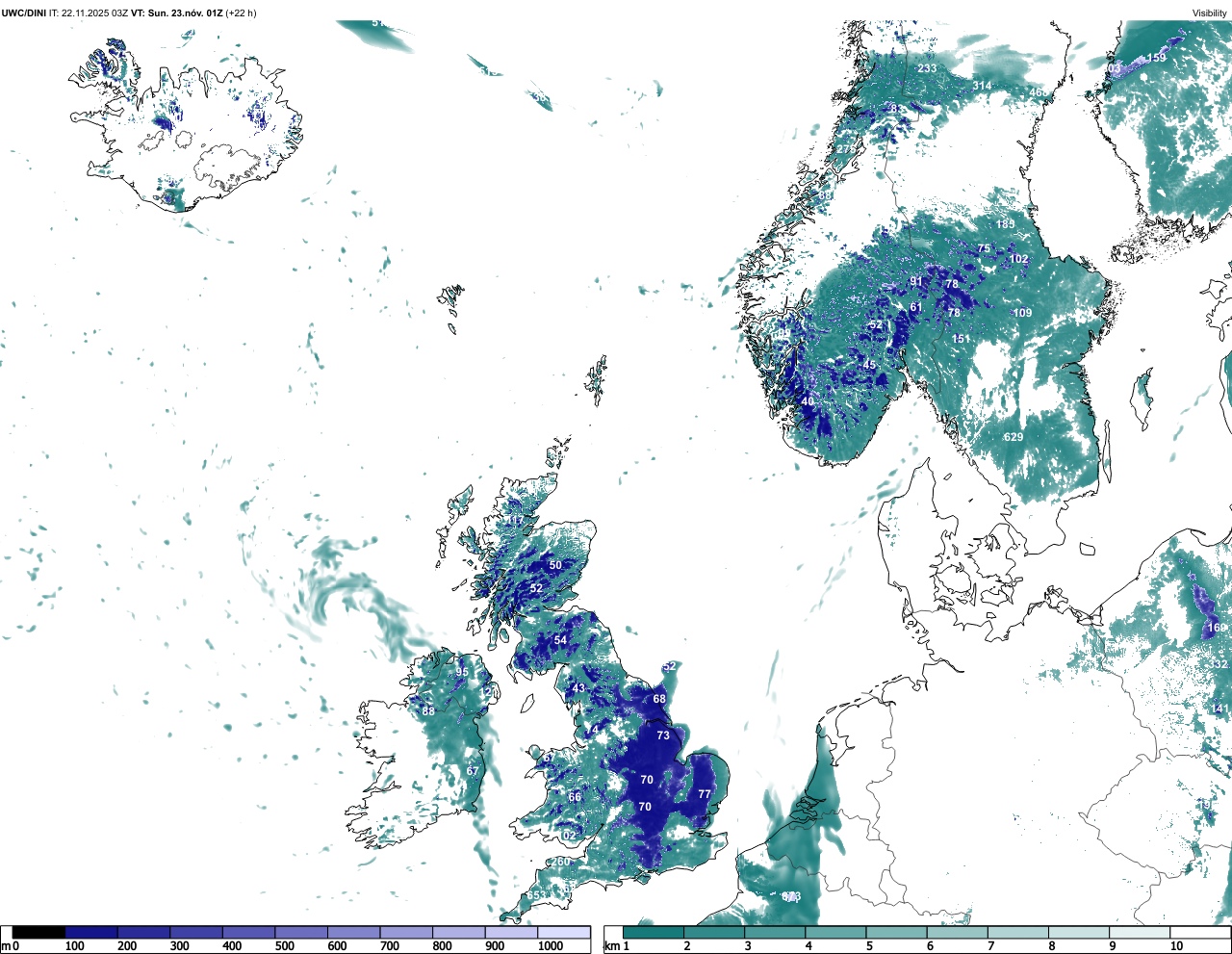1232x954 pixels.
Task: Click the '109' value over Sweden
Action: [x=1022, y=313]
